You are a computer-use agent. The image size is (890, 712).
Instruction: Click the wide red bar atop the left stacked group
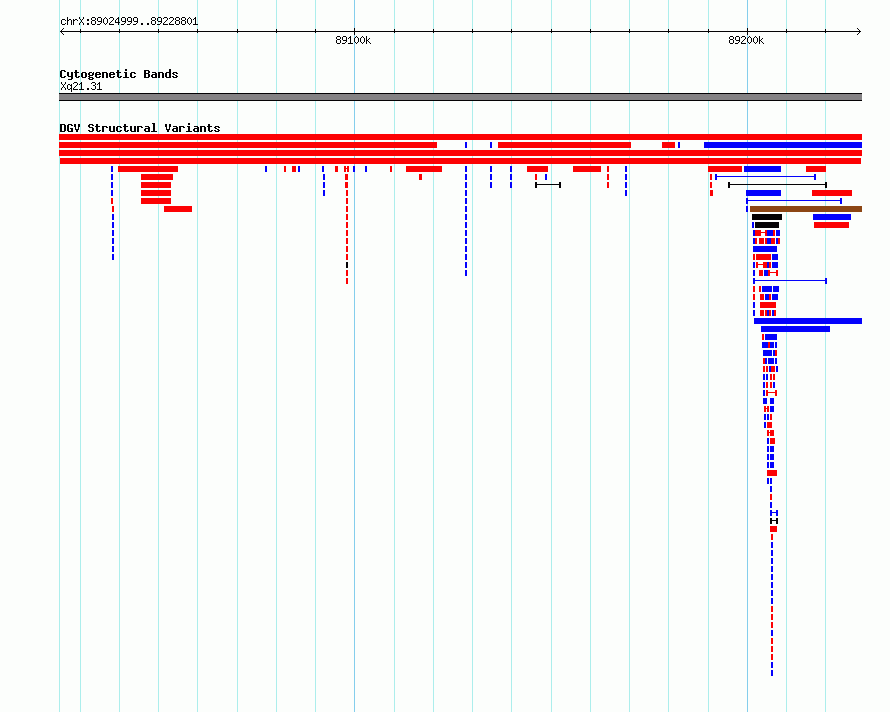click(148, 169)
